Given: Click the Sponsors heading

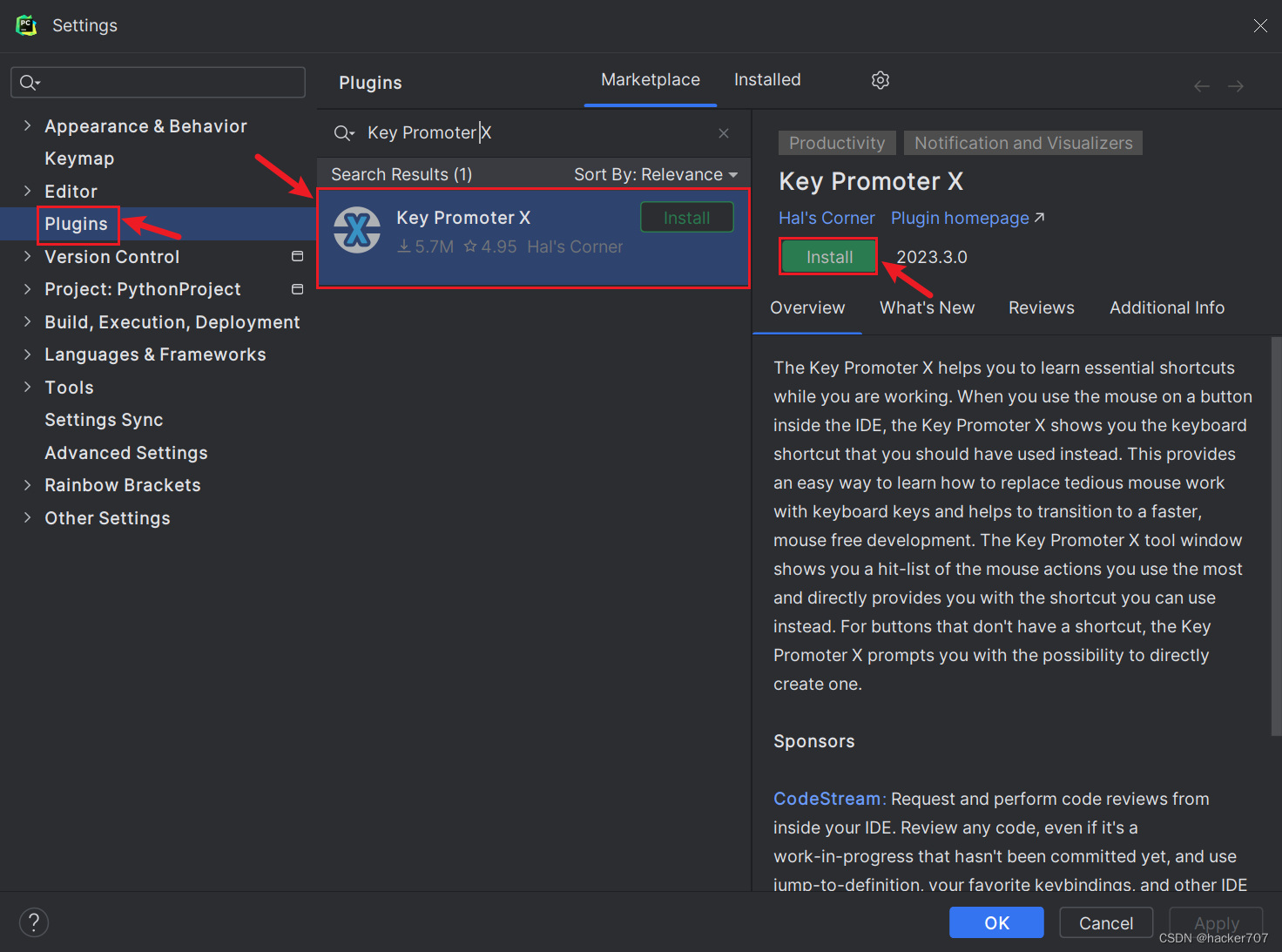Looking at the screenshot, I should [x=814, y=741].
